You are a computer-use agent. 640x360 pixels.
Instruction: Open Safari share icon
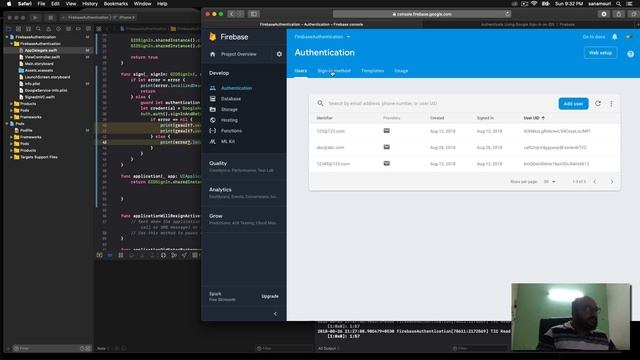pyautogui.click(x=619, y=14)
